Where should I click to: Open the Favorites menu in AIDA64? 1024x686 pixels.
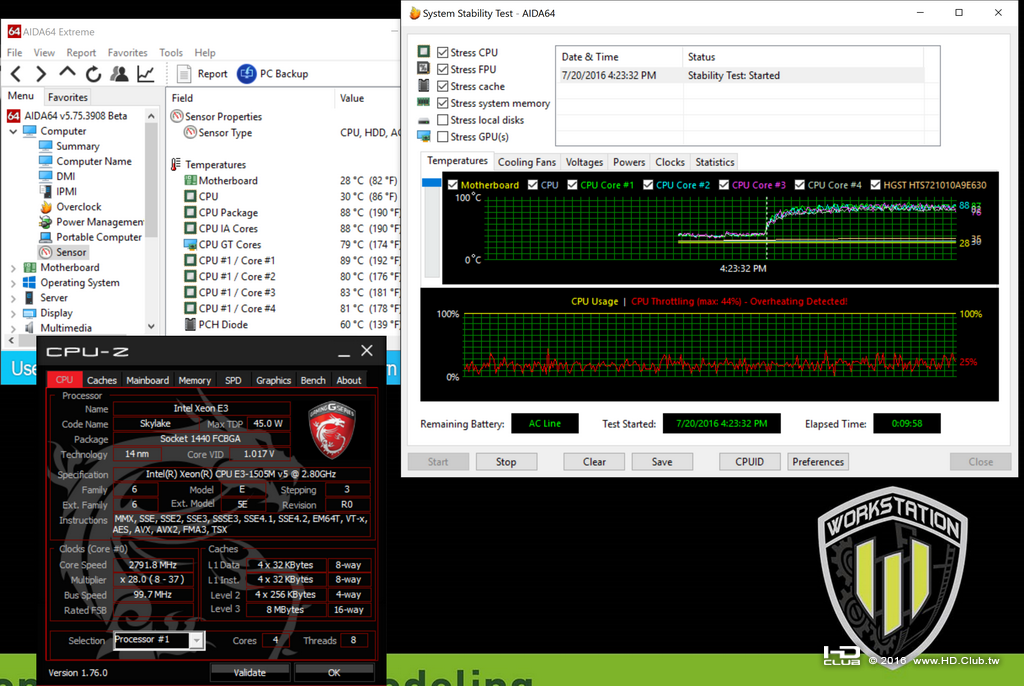[x=127, y=52]
